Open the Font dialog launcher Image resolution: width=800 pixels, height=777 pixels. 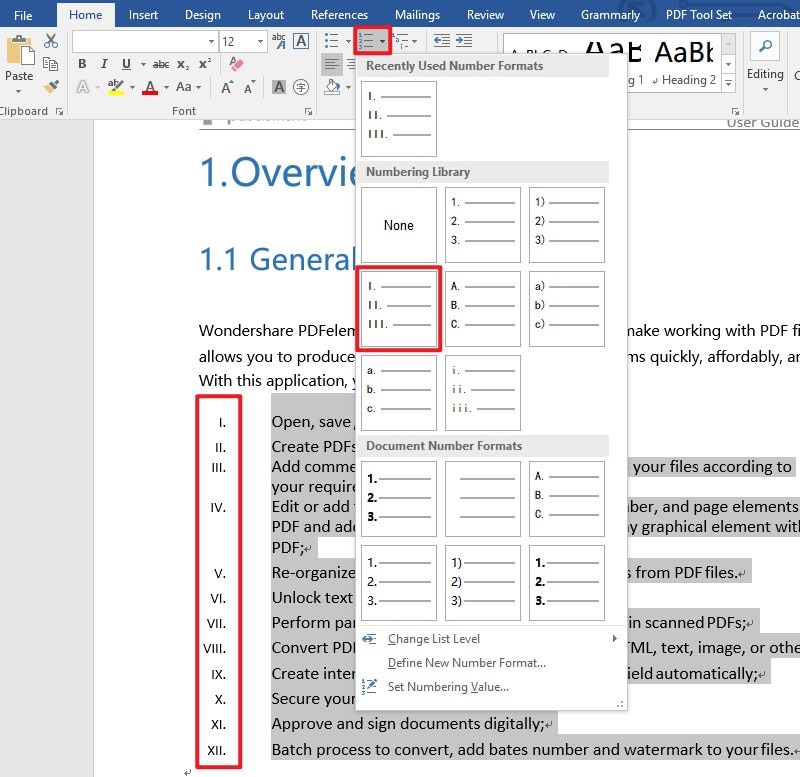(308, 111)
